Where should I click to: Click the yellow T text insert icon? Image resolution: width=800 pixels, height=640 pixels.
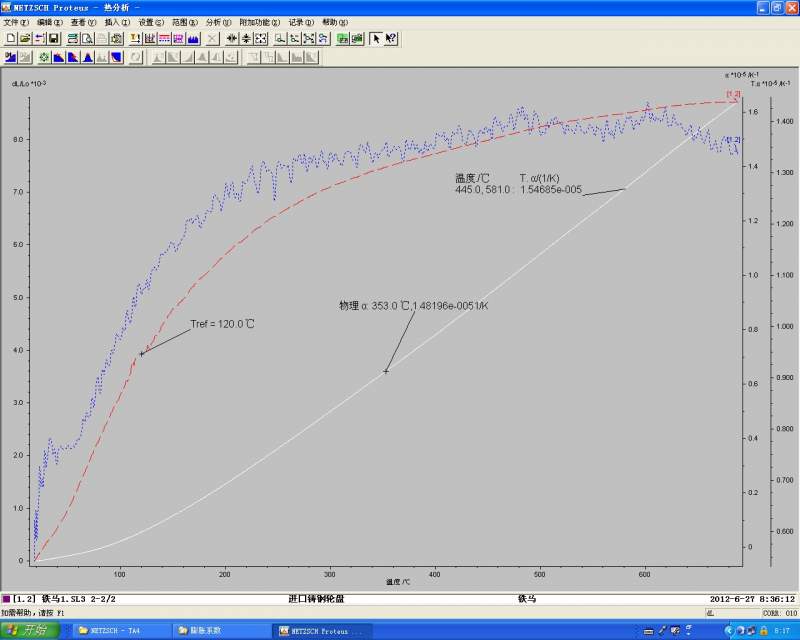135,38
